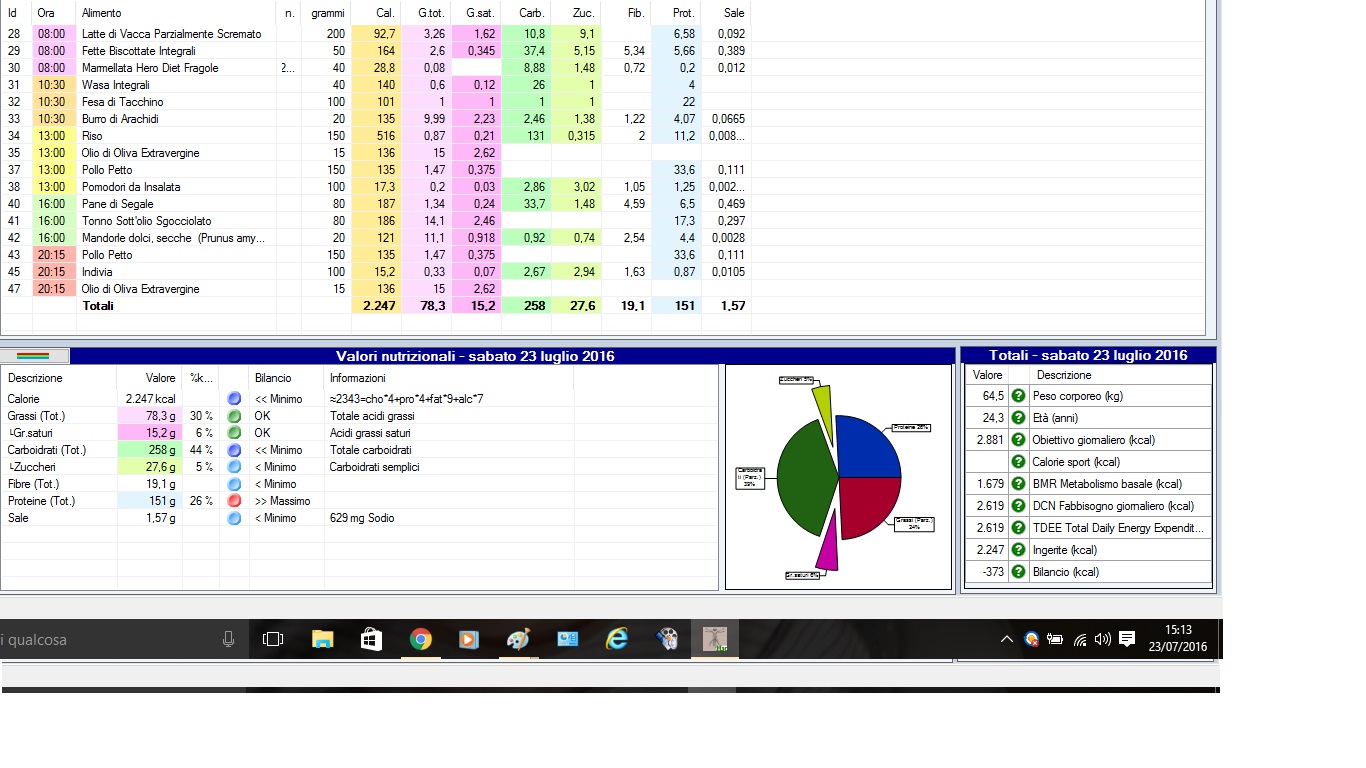The height and width of the screenshot is (768, 1366).
Task: Open Task View on the taskbar
Action: tap(273, 640)
